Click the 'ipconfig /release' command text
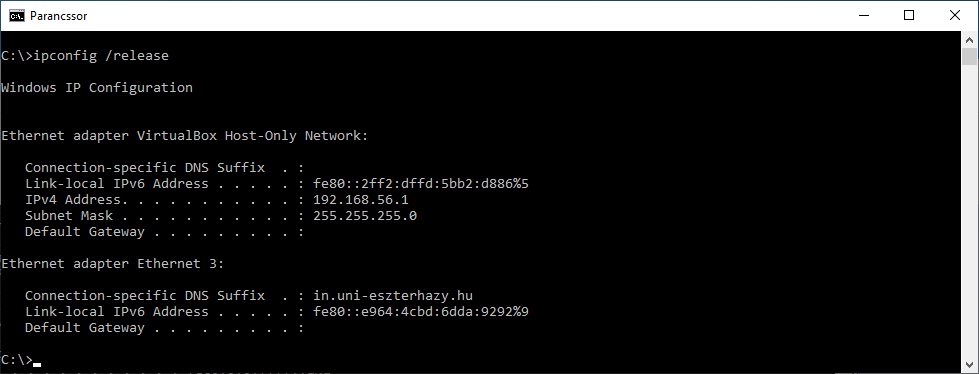This screenshot has height=374, width=979. pos(101,56)
